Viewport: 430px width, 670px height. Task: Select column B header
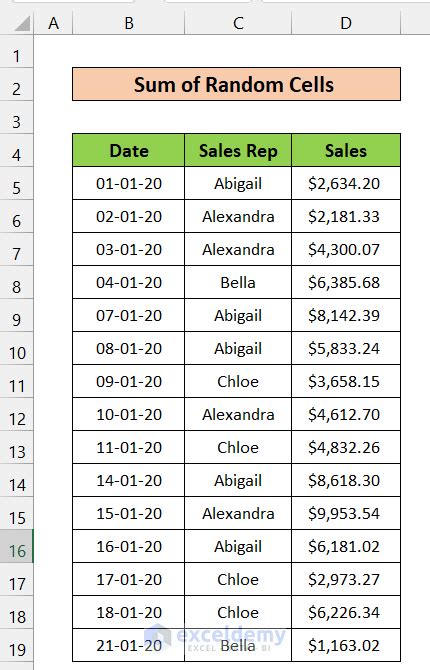[129, 23]
